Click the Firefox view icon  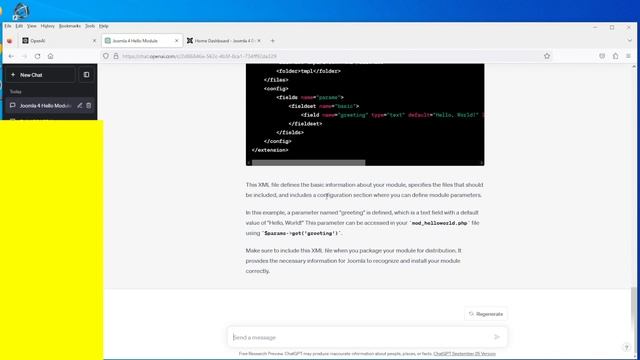click(9, 41)
